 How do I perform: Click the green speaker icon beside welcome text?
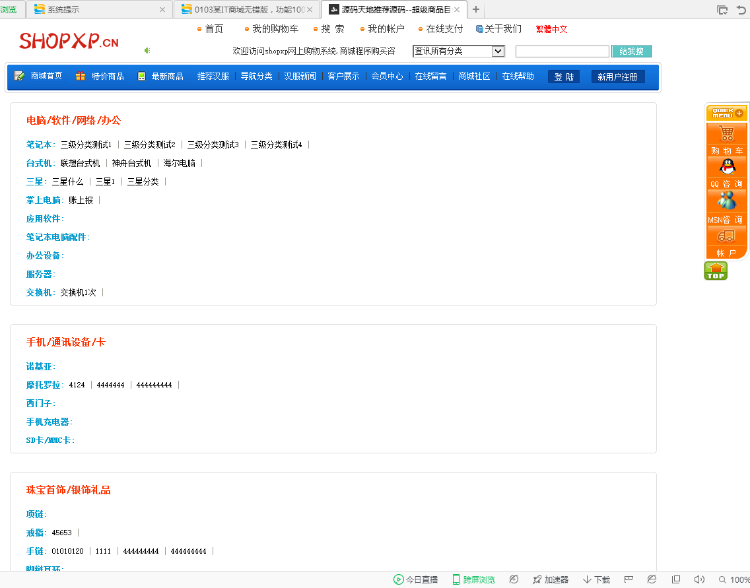point(147,50)
